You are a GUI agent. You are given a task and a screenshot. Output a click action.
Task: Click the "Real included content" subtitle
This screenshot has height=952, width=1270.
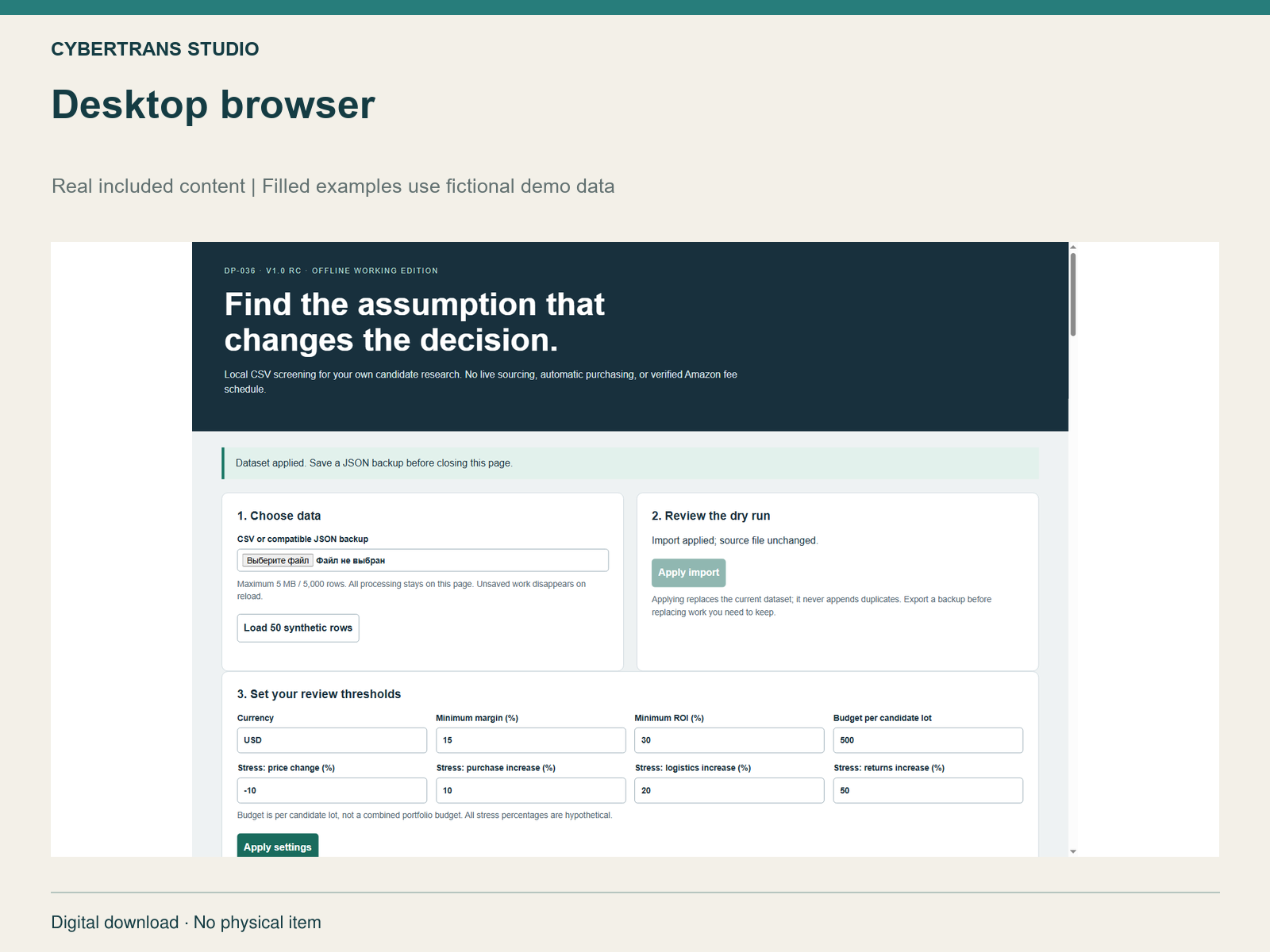point(333,186)
